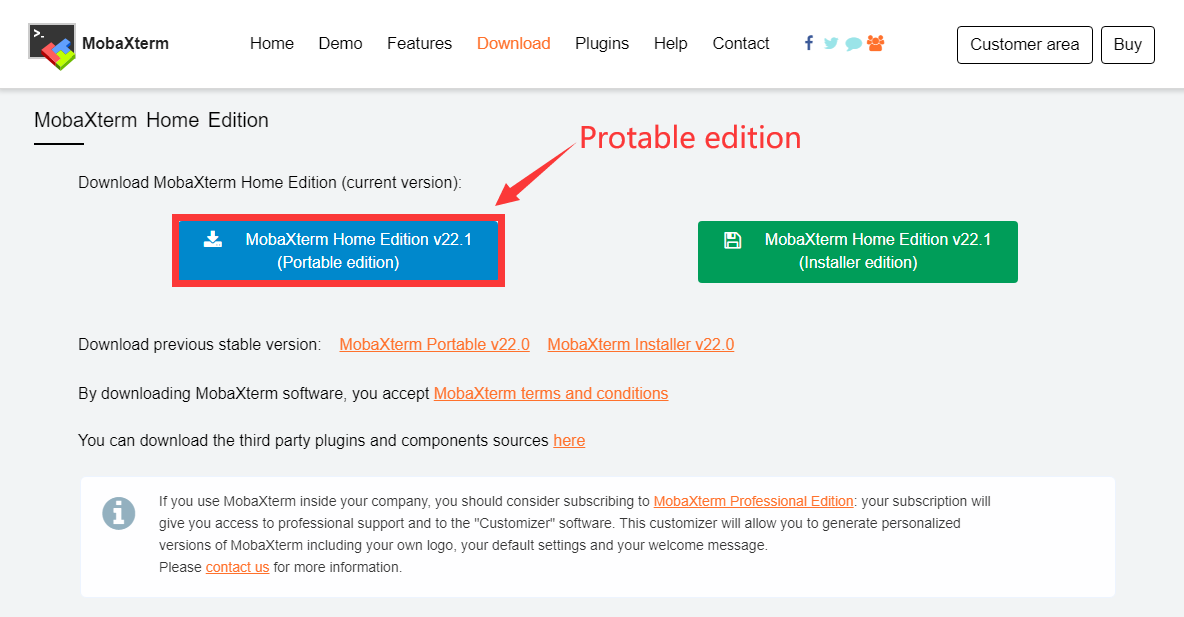Go to the Home menu
Viewport: 1184px width, 617px height.
click(272, 44)
